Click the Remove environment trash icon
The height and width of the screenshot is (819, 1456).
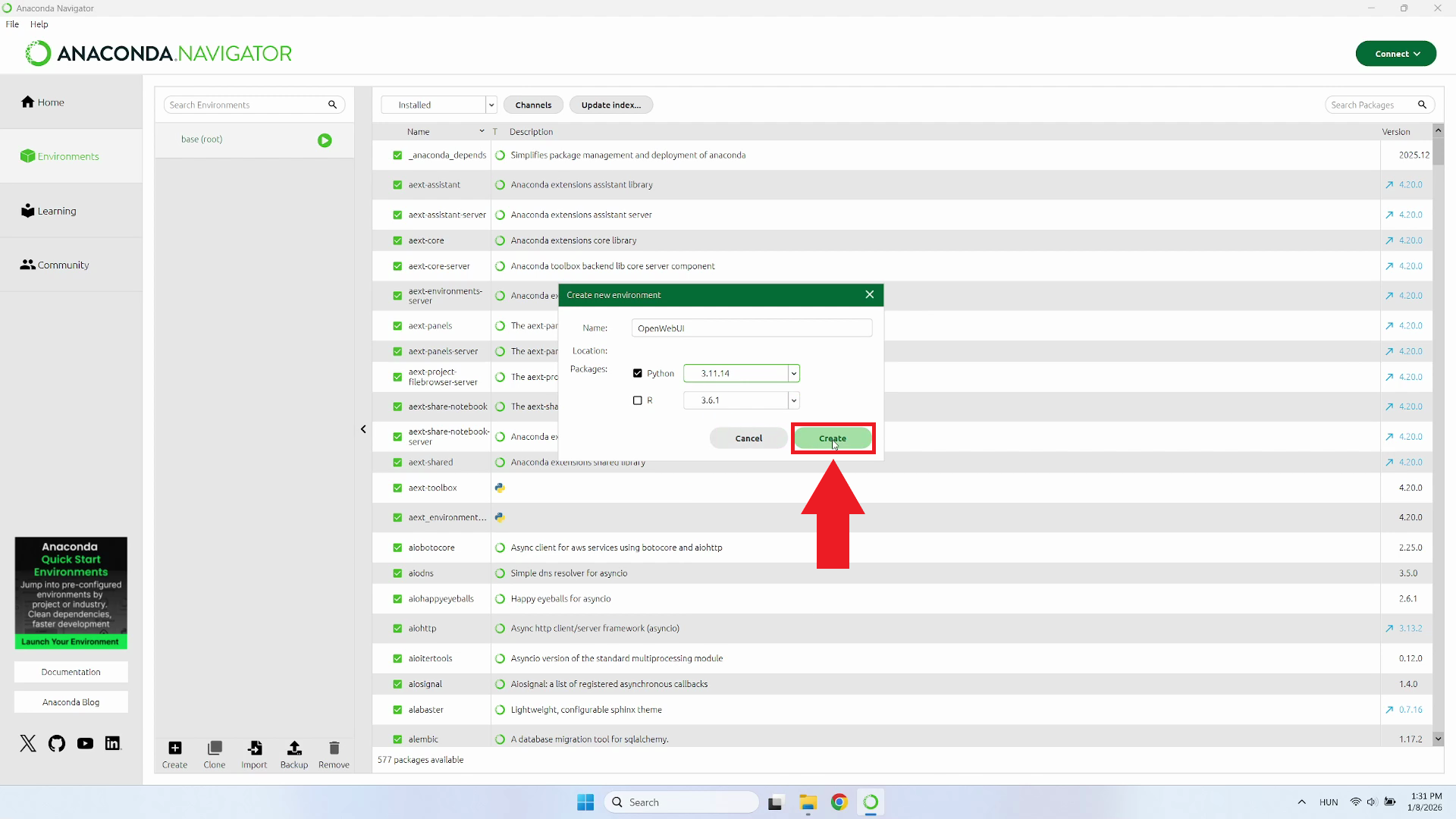click(x=334, y=748)
